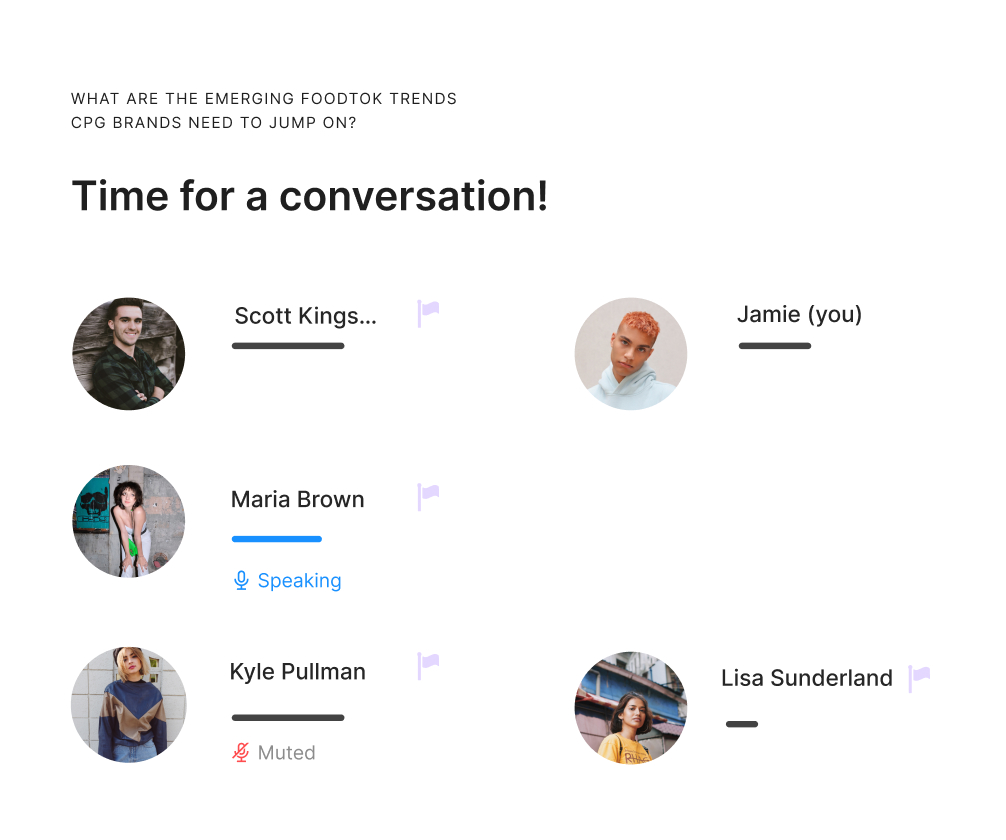This screenshot has width=1006, height=840.
Task: Click the blue Speaking microphone icon
Action: (x=241, y=580)
